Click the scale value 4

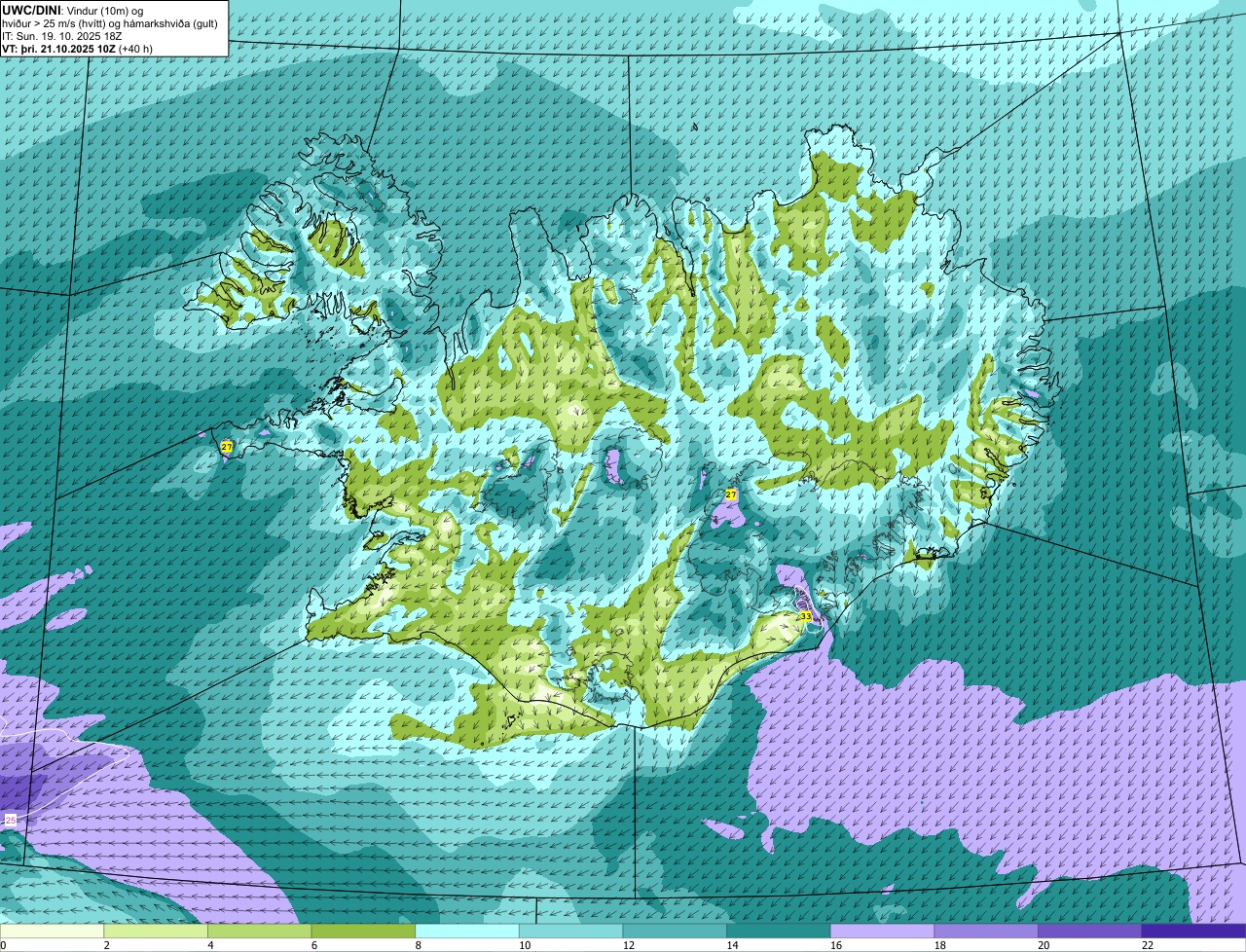[210, 945]
